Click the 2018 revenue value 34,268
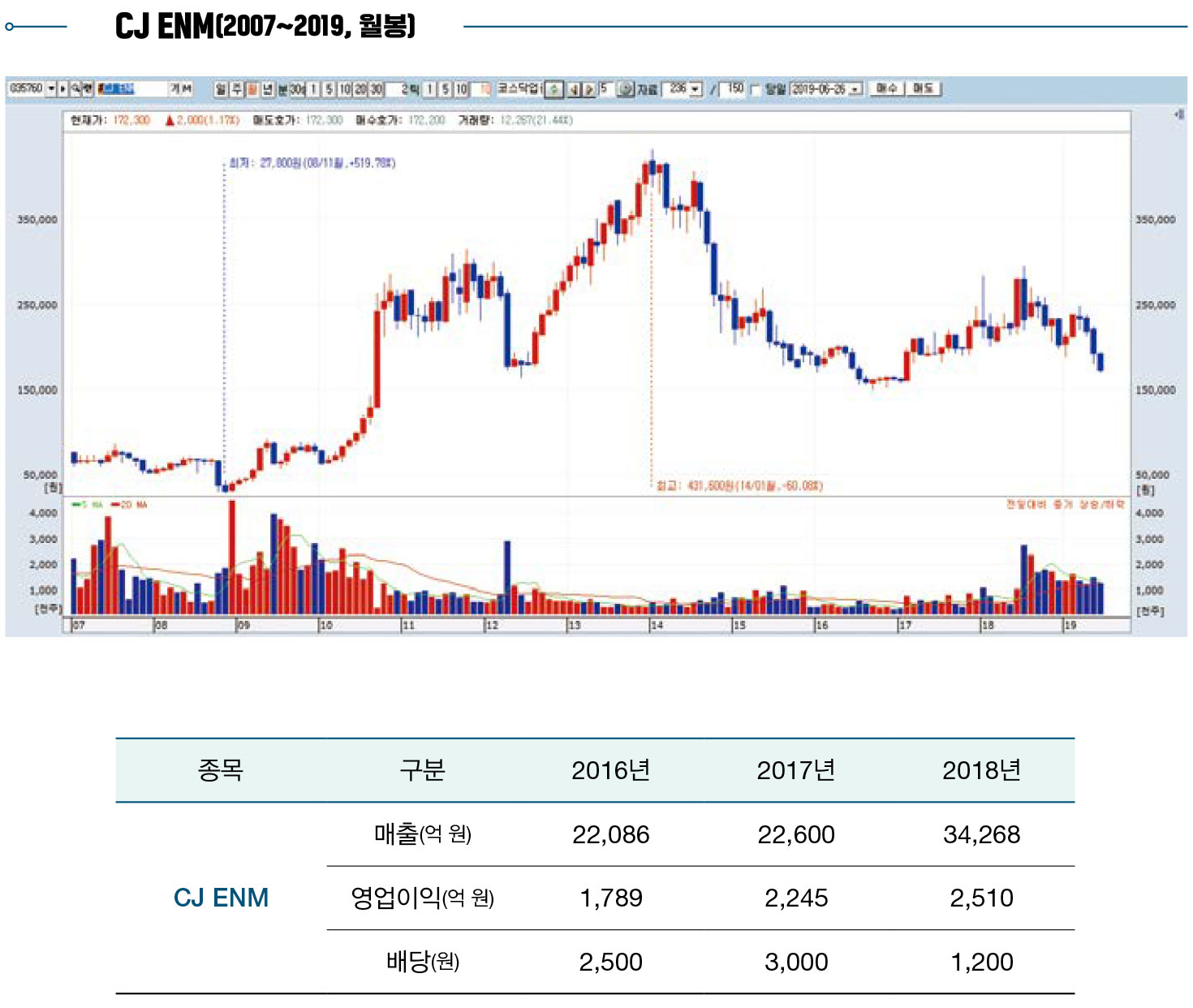Viewport: 1193px width, 1008px height. tap(981, 834)
